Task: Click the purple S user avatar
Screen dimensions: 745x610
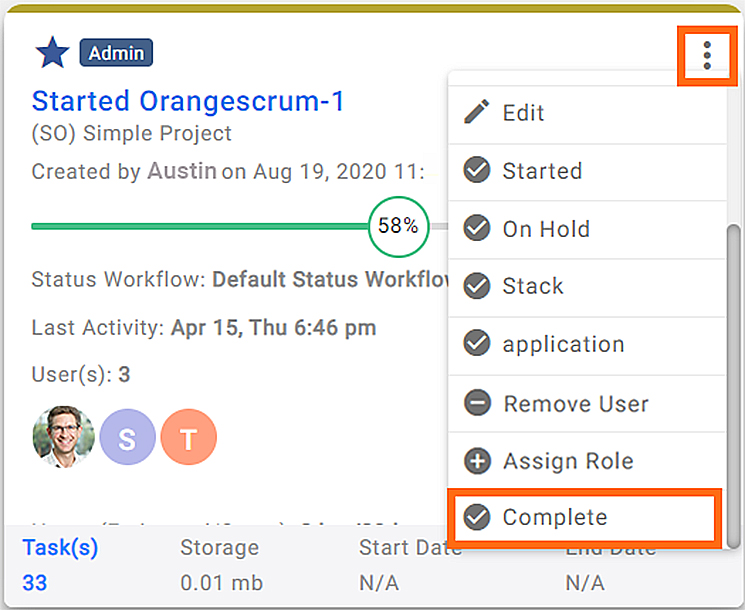Action: [x=127, y=437]
